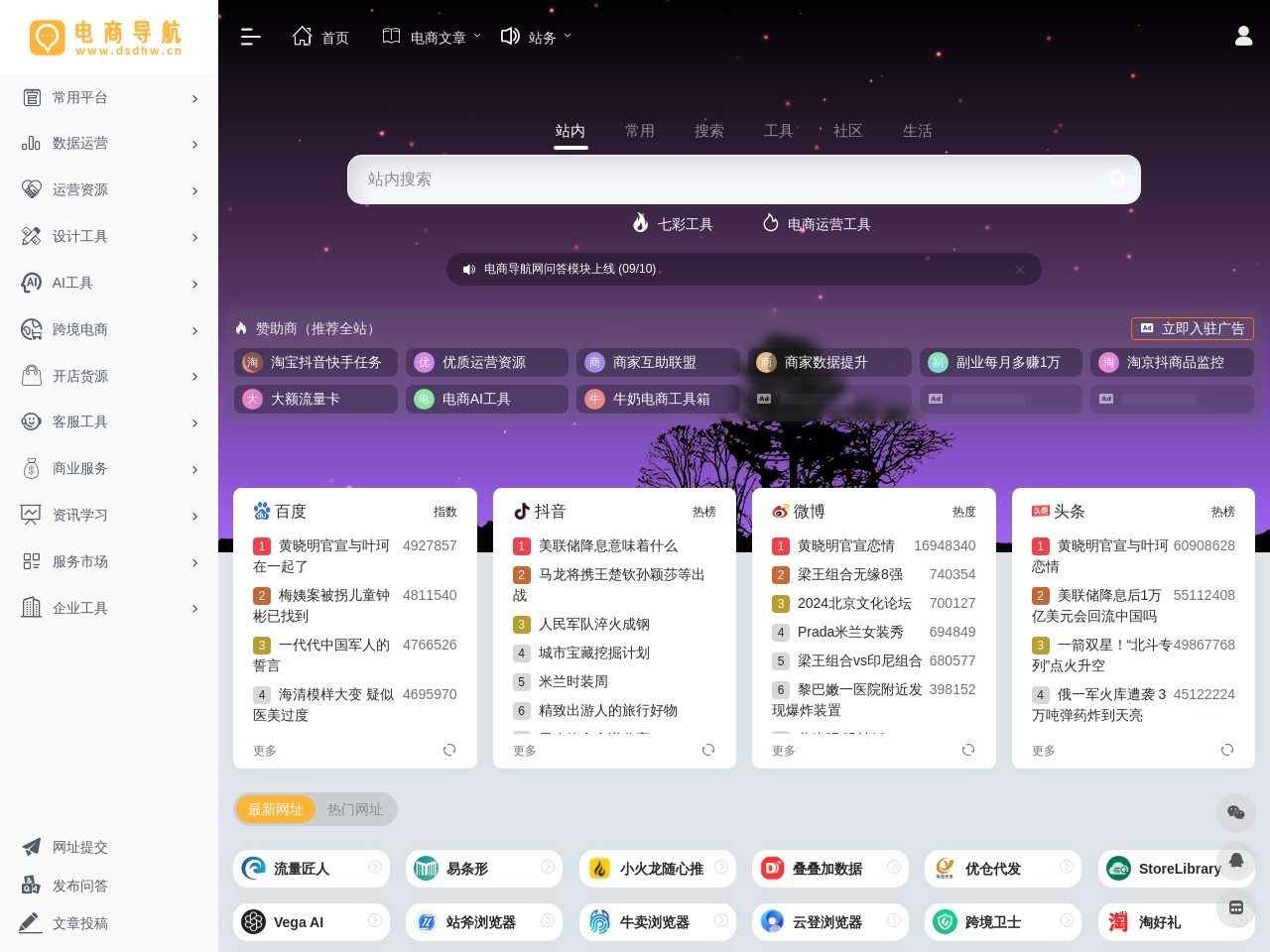1270x952 pixels.
Task: Click the 易条形 site icon
Action: tap(427, 869)
